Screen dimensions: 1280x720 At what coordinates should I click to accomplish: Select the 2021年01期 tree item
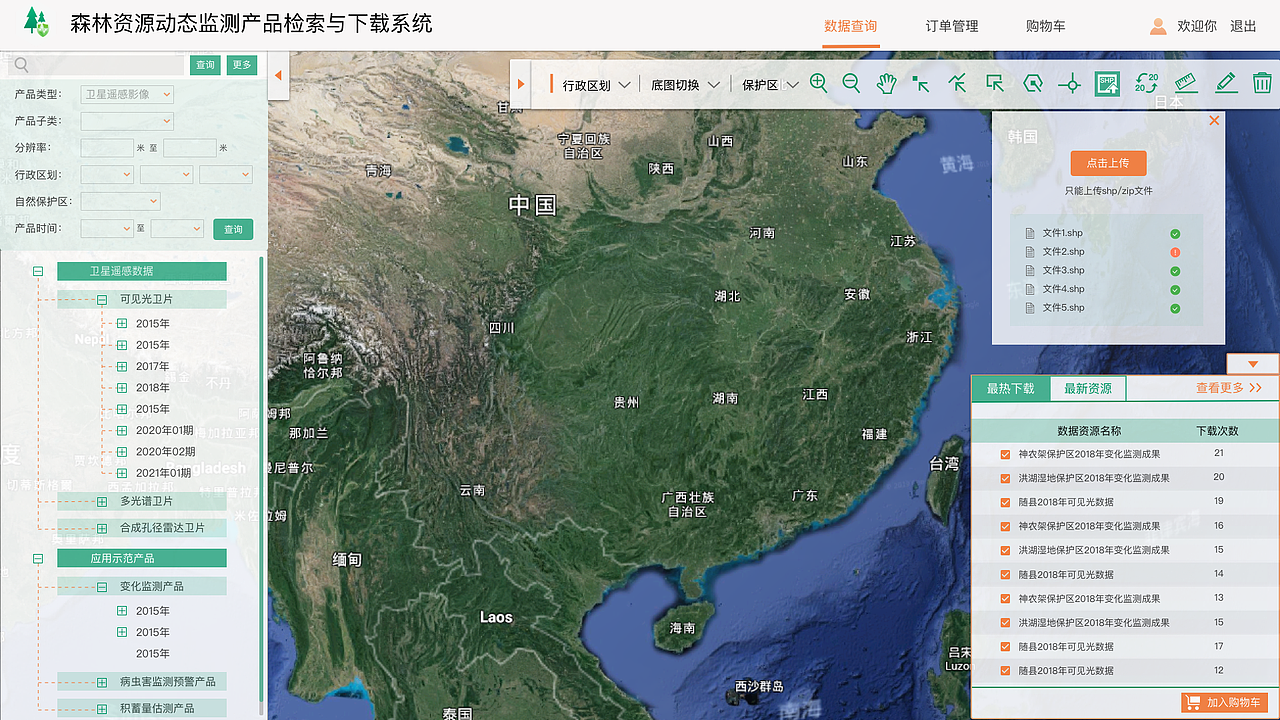163,473
